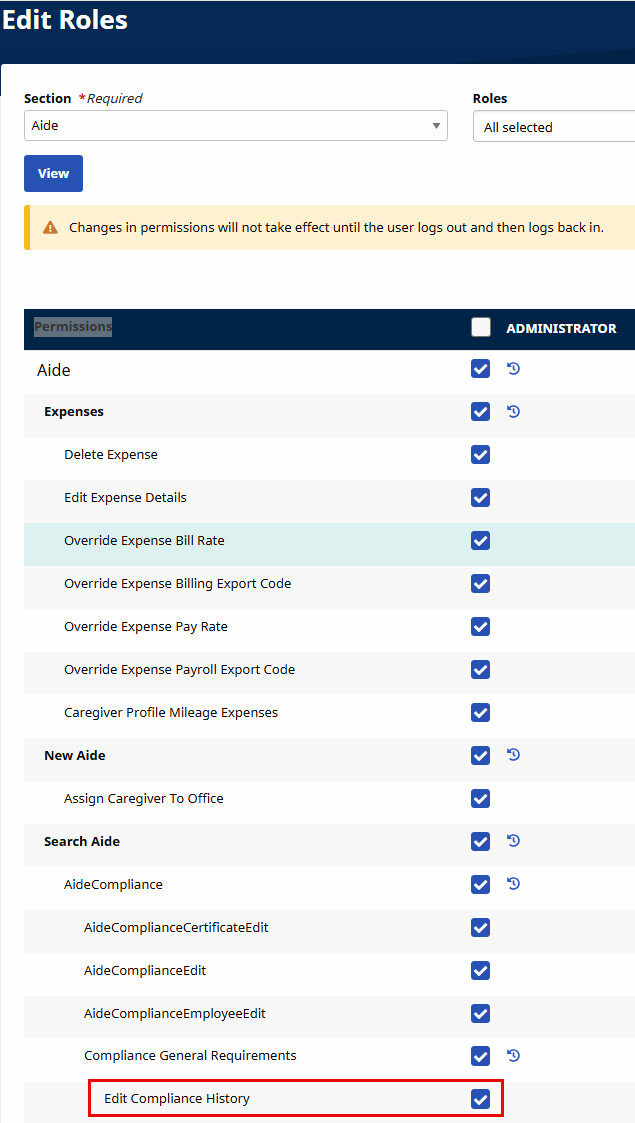Select the Search Aide tree row label

(x=82, y=842)
